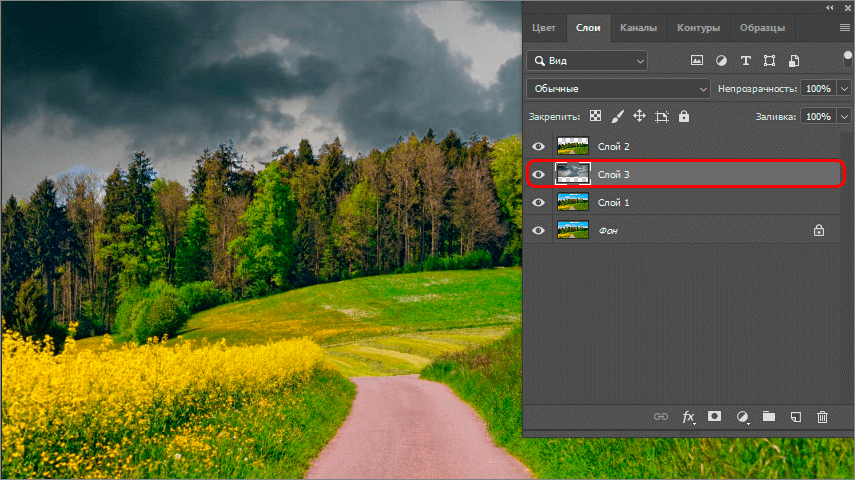Hide the Фон background layer

pos(539,231)
